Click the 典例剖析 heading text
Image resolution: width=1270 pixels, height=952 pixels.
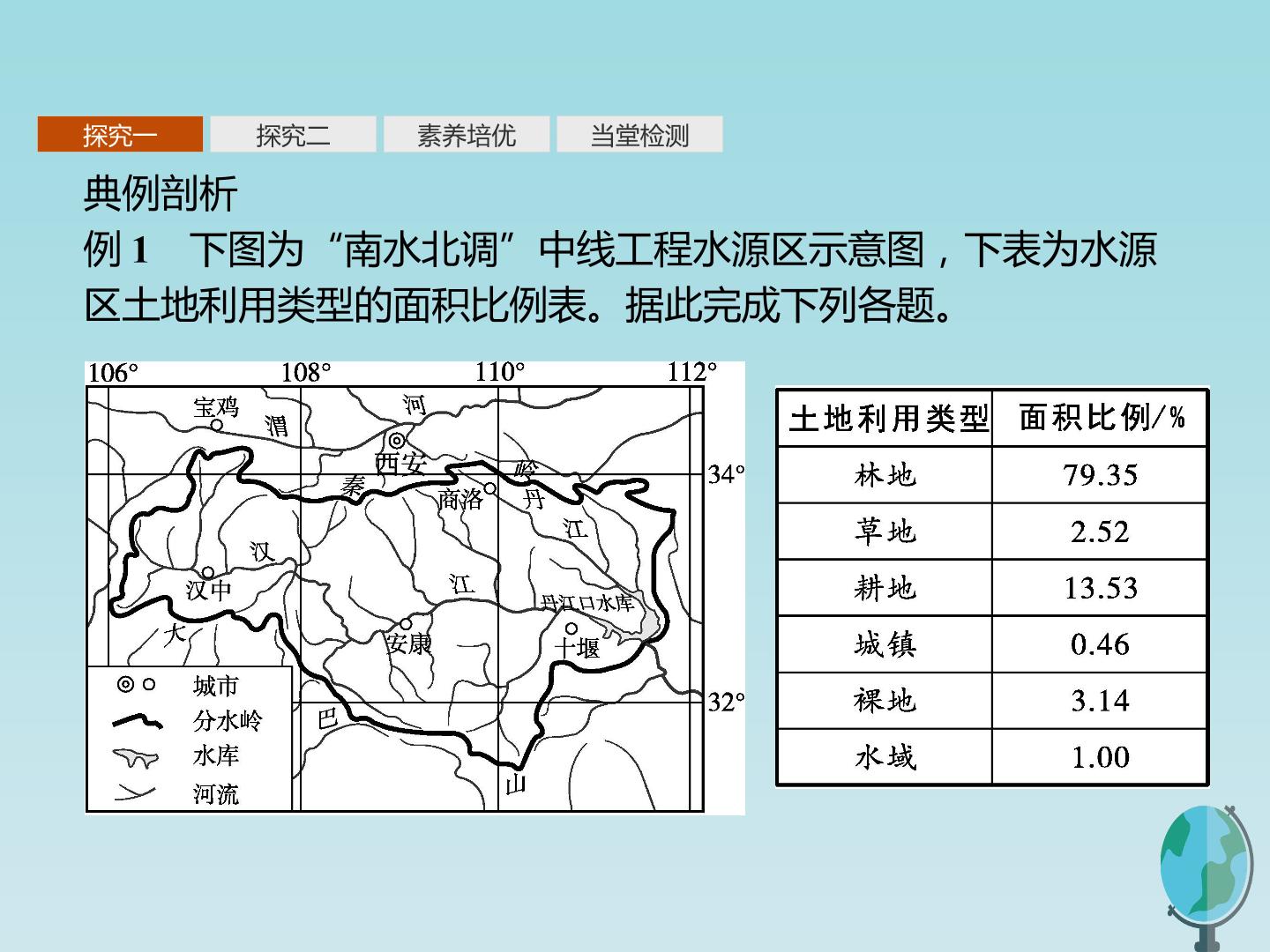point(161,194)
